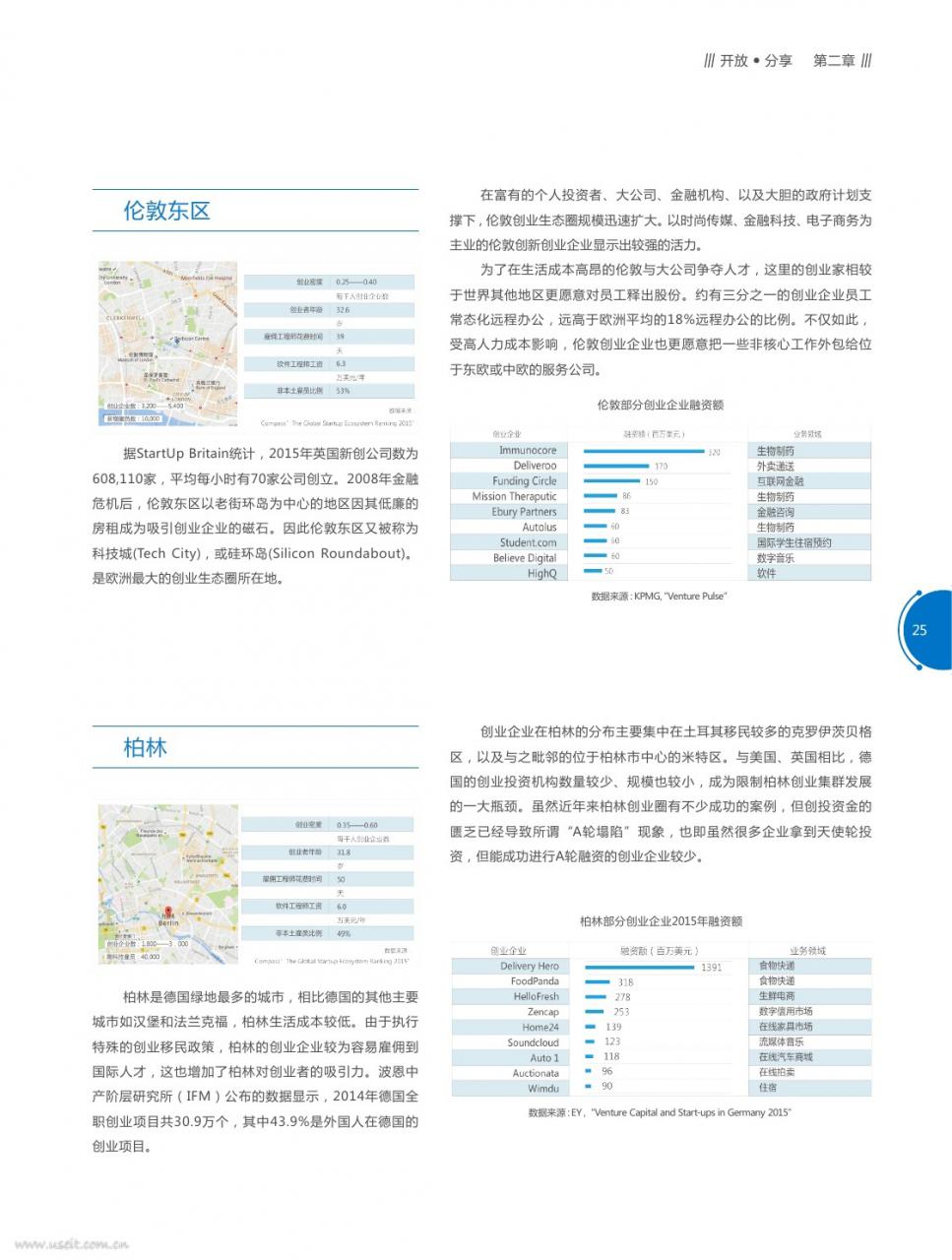Click the 第二章 chapter label
Screen dimensions: 952x1260
click(834, 60)
